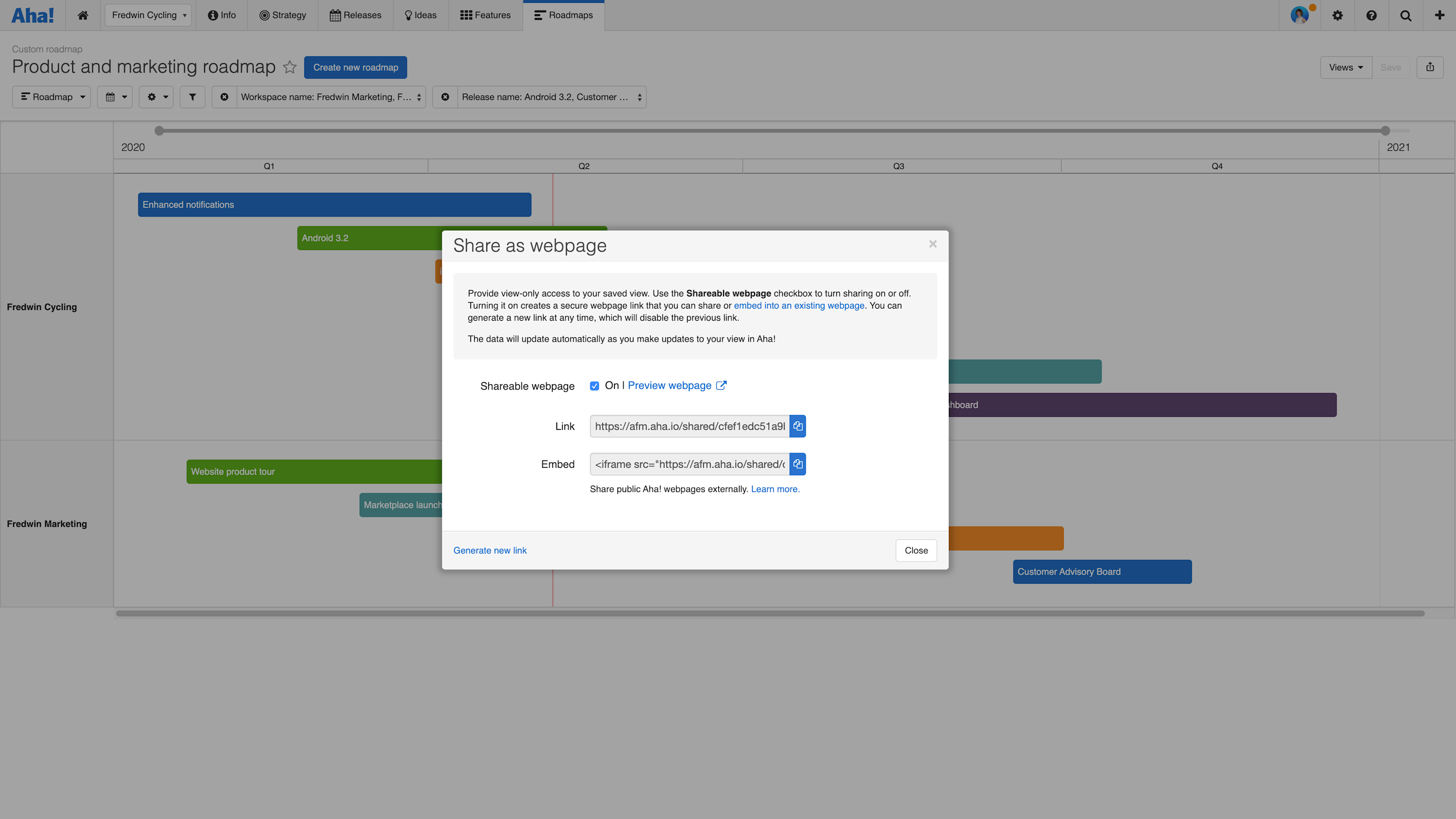Open the Ideas menu item
1456x819 pixels.
[x=420, y=15]
